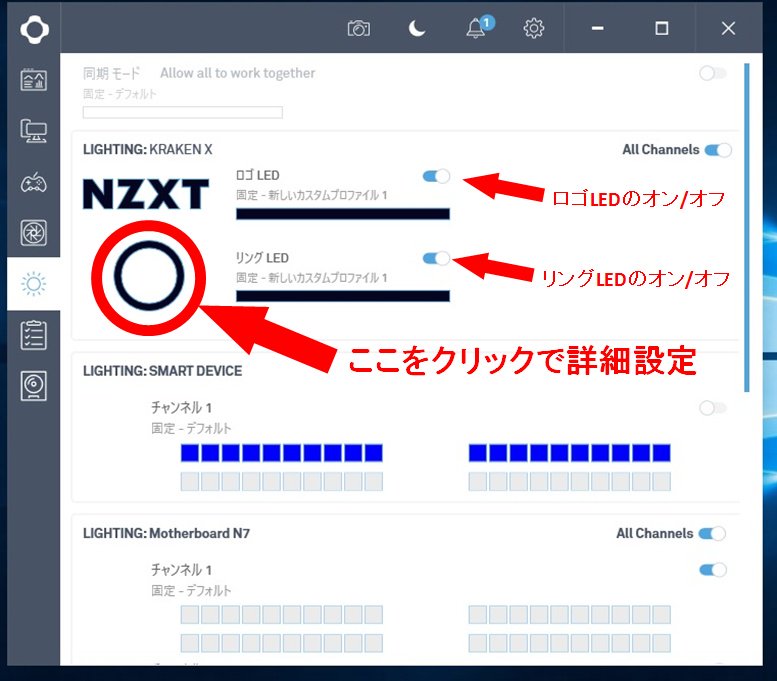Open the dashboard overview sidebar icon

pyautogui.click(x=34, y=80)
